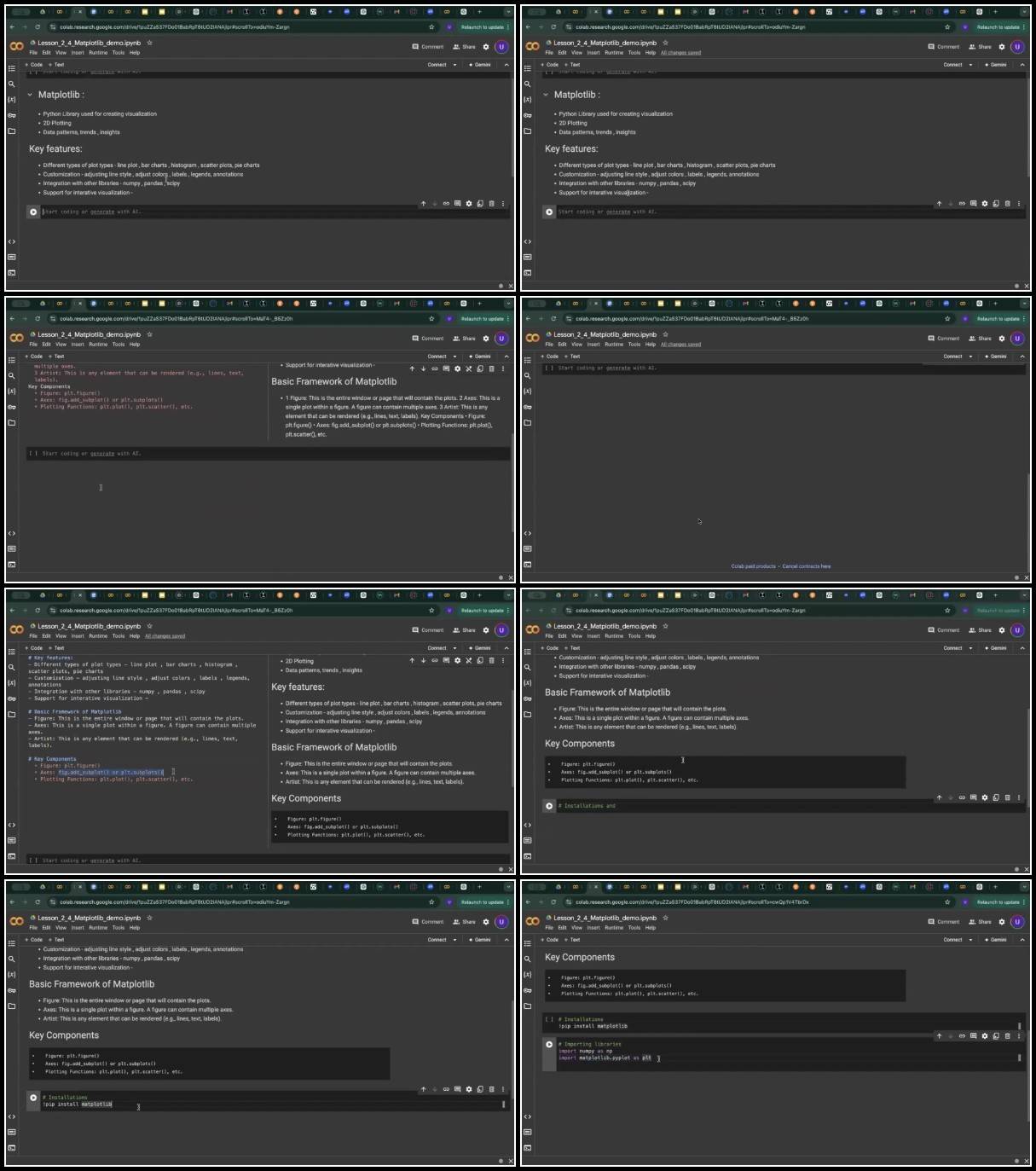Image resolution: width=1036 pixels, height=1171 pixels.
Task: Open settings gear beside Share in import-numpy frame
Action: click(x=1002, y=922)
